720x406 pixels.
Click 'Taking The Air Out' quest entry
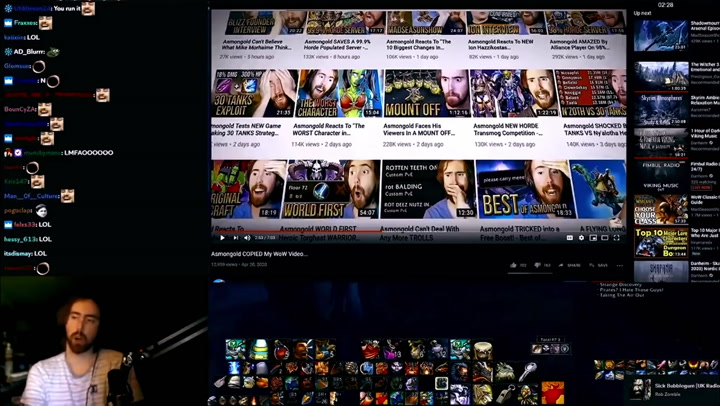pos(622,295)
